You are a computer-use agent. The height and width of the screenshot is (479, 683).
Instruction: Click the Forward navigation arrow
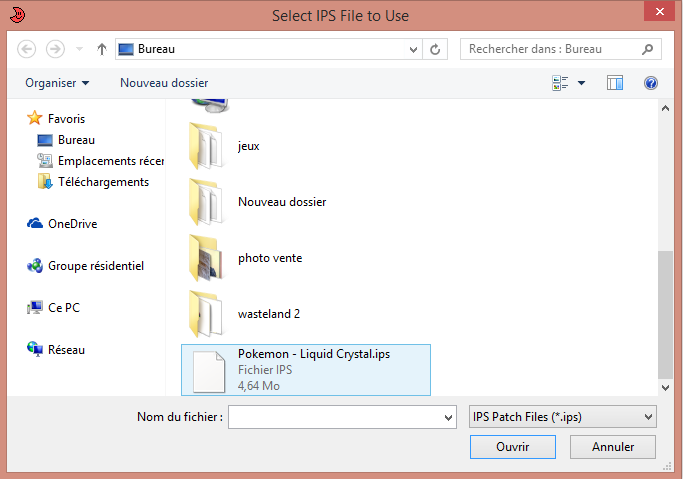pos(55,49)
